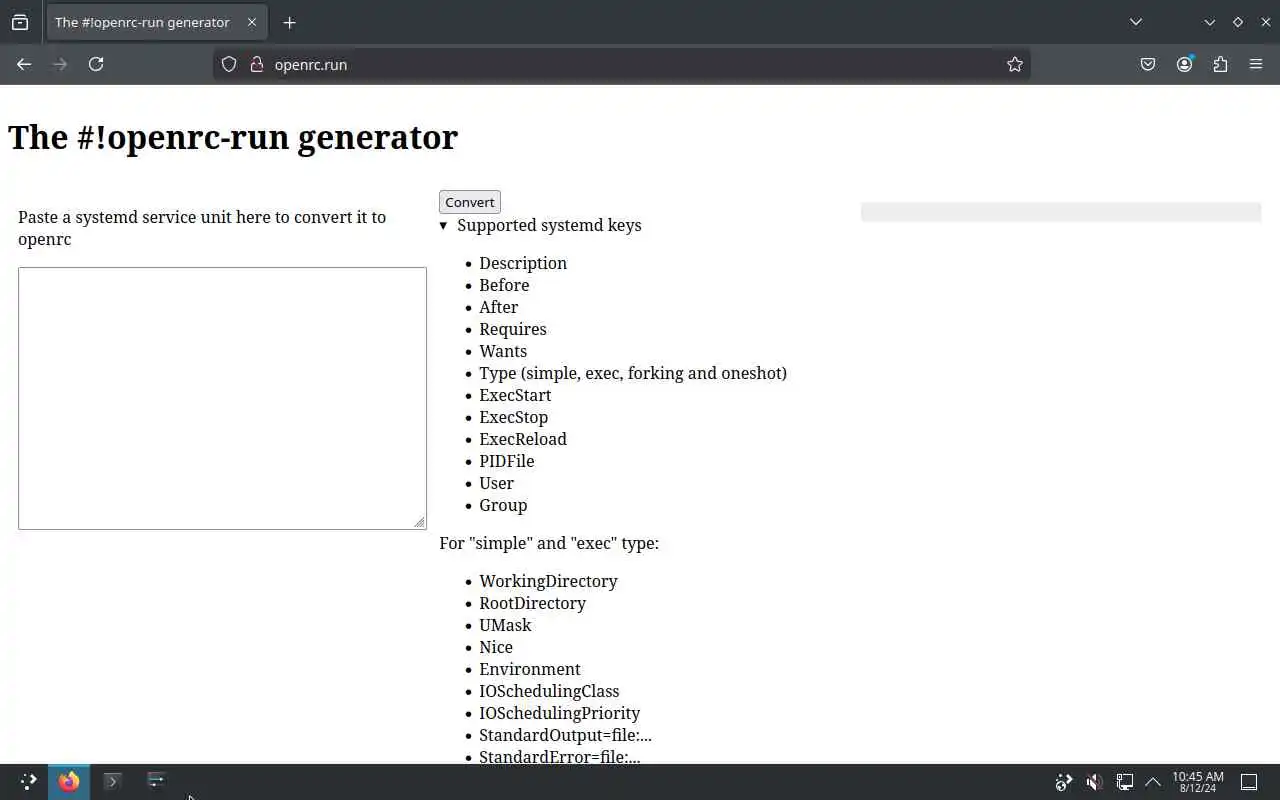1280x800 pixels.
Task: Show hidden system tray icons
Action: point(1153,782)
